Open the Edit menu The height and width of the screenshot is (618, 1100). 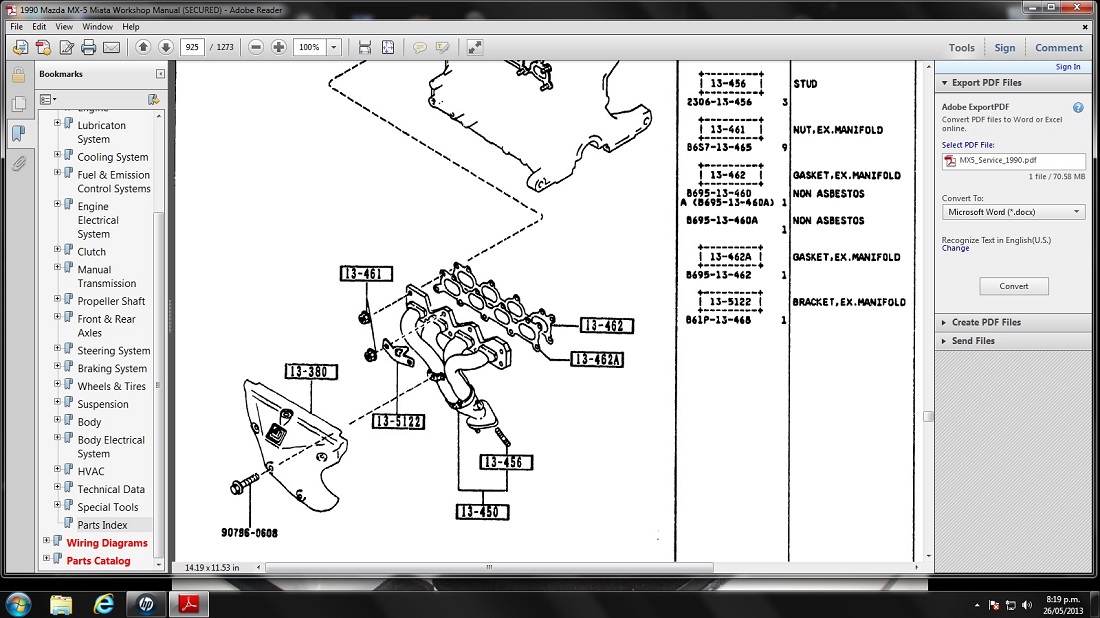(x=39, y=27)
